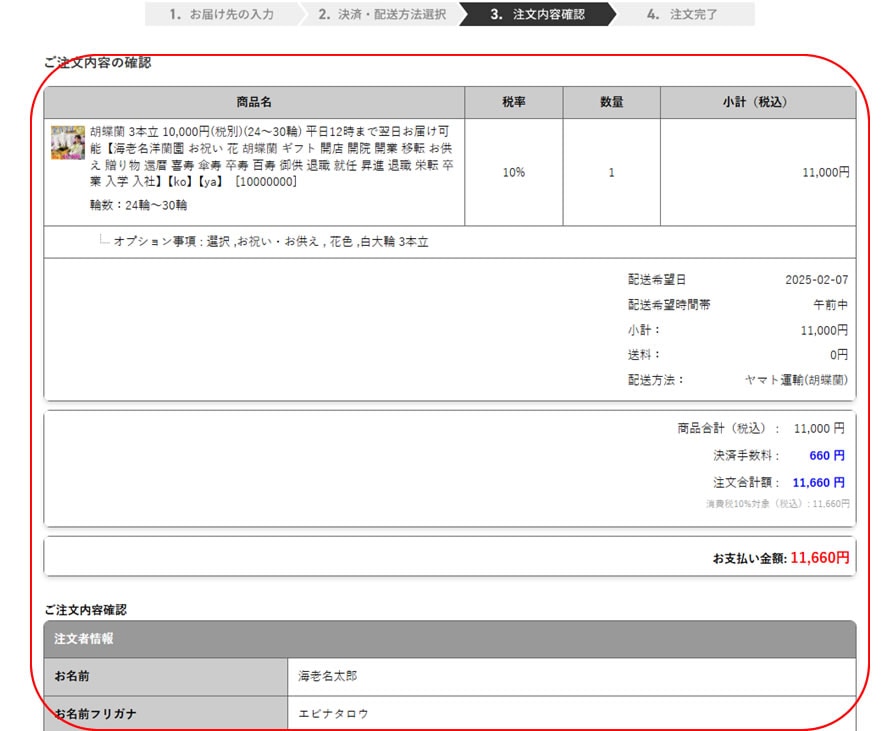The width and height of the screenshot is (887, 731).
Task: Click the furigana value エビナタロウ
Action: tap(335, 714)
